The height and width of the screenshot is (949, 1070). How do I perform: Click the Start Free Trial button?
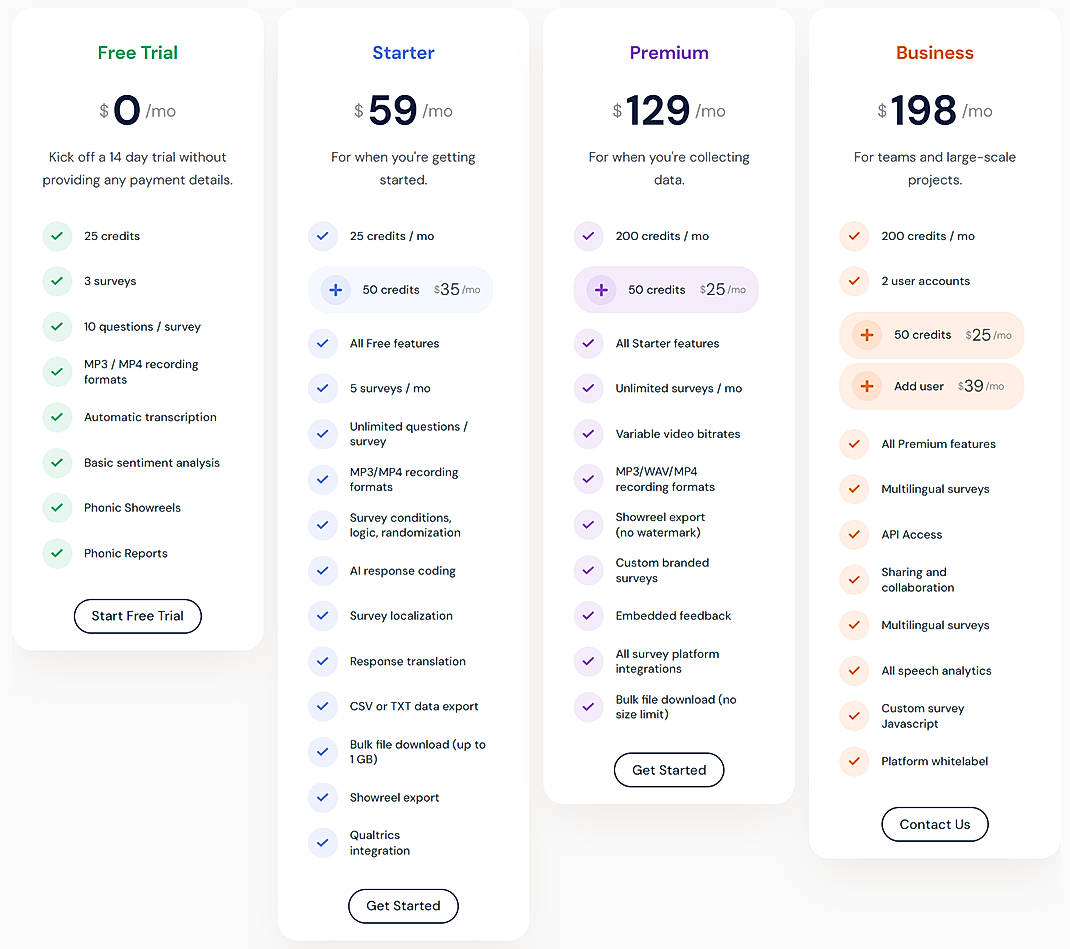[137, 616]
